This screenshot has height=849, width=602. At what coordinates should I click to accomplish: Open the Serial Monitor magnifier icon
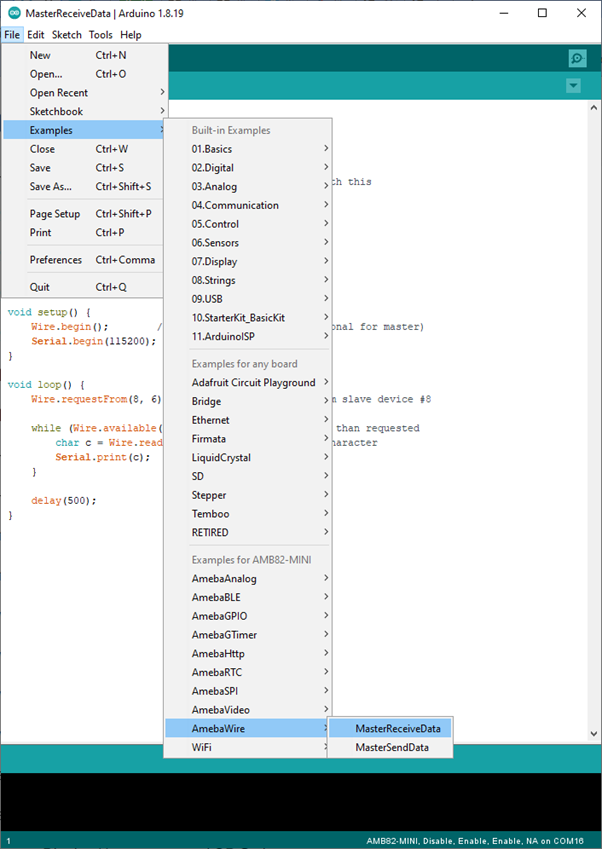[576, 58]
